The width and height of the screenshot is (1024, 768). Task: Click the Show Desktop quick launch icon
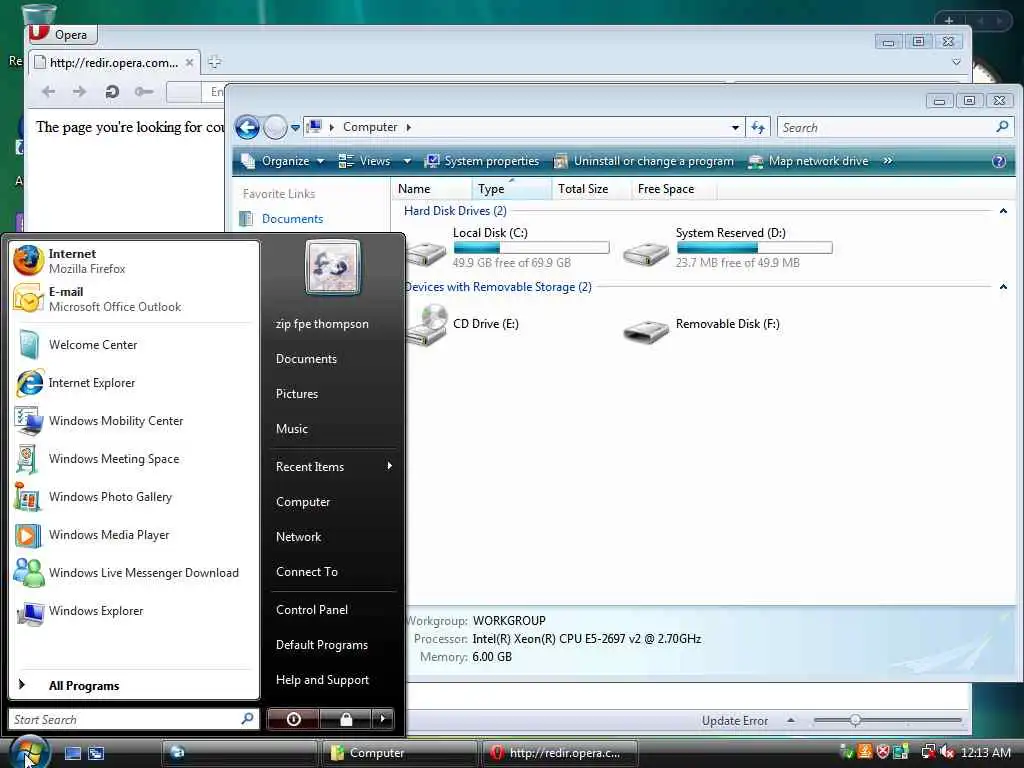point(73,753)
